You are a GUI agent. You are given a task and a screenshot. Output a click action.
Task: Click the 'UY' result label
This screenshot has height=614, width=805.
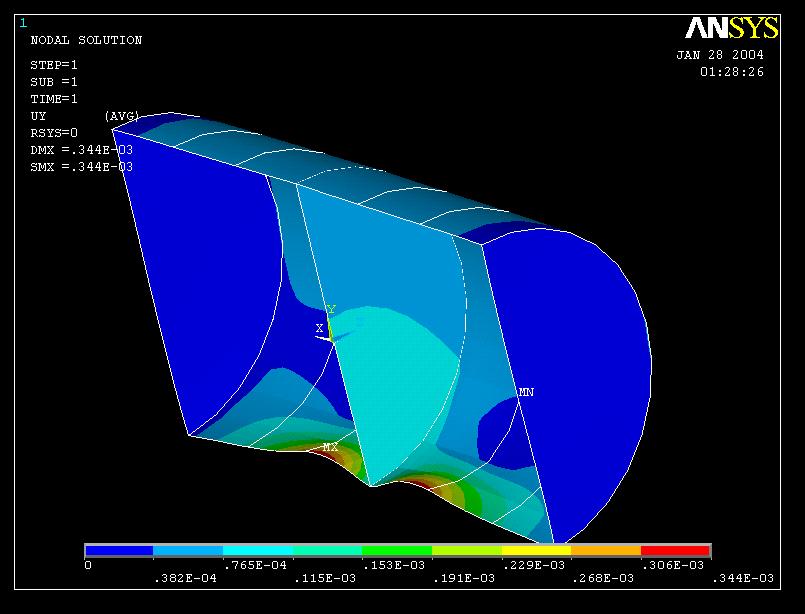click(39, 116)
